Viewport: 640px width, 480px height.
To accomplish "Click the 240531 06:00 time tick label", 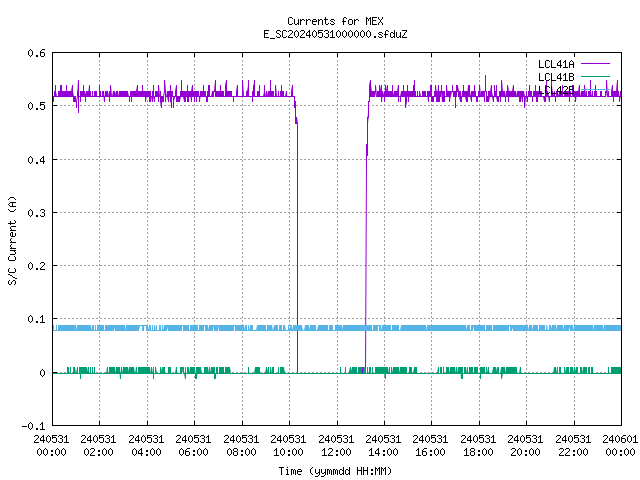I will click(193, 445).
